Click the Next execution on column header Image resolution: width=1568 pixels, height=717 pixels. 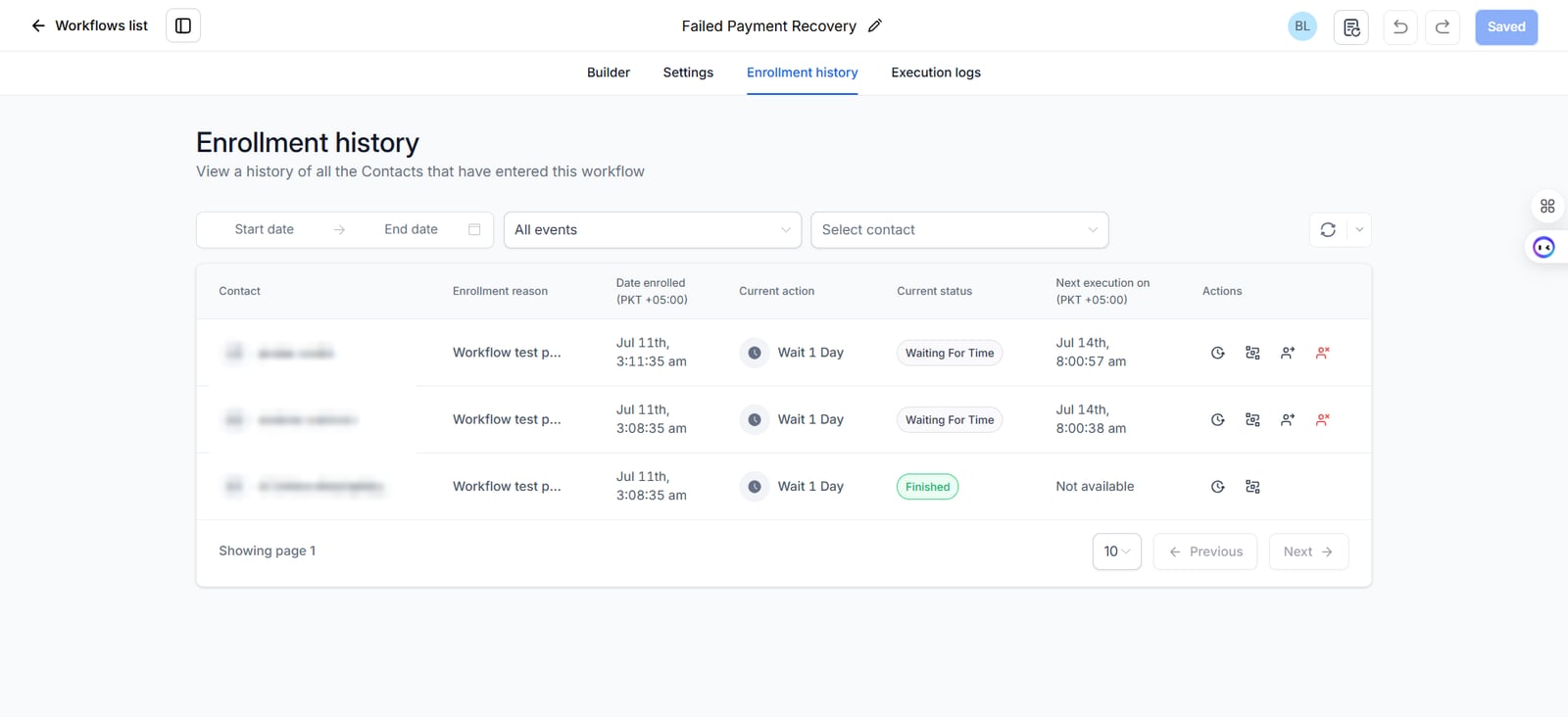[x=1102, y=291]
